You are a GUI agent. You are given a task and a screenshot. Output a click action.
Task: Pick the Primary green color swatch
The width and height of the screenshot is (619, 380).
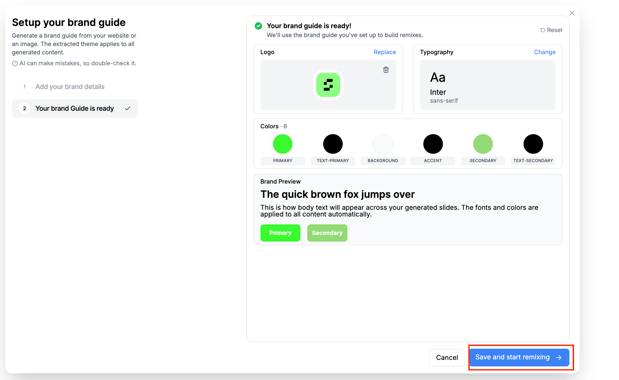(283, 144)
